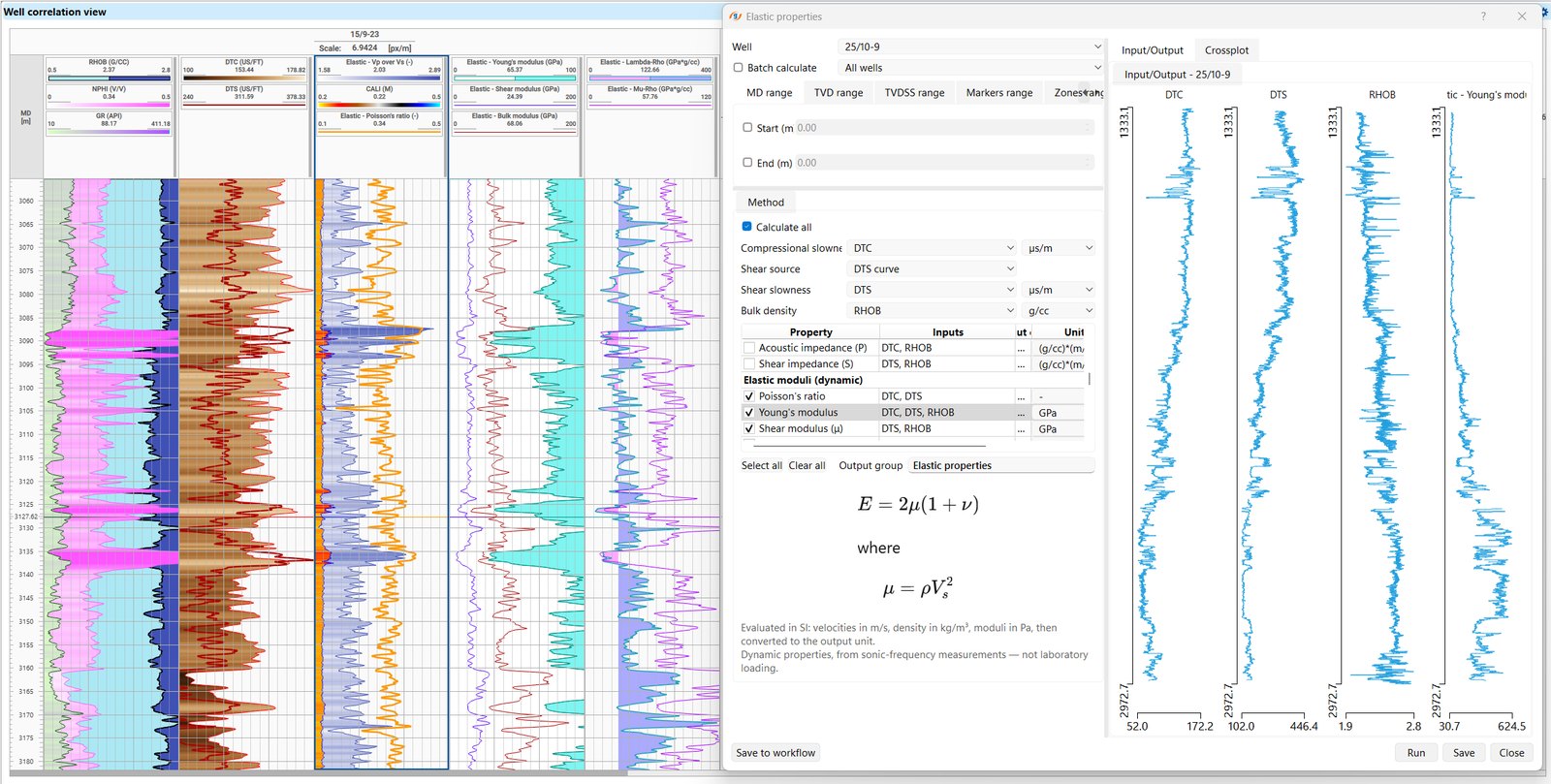Click Clear all properties
Screen dimensions: 1551x784
[x=807, y=466]
